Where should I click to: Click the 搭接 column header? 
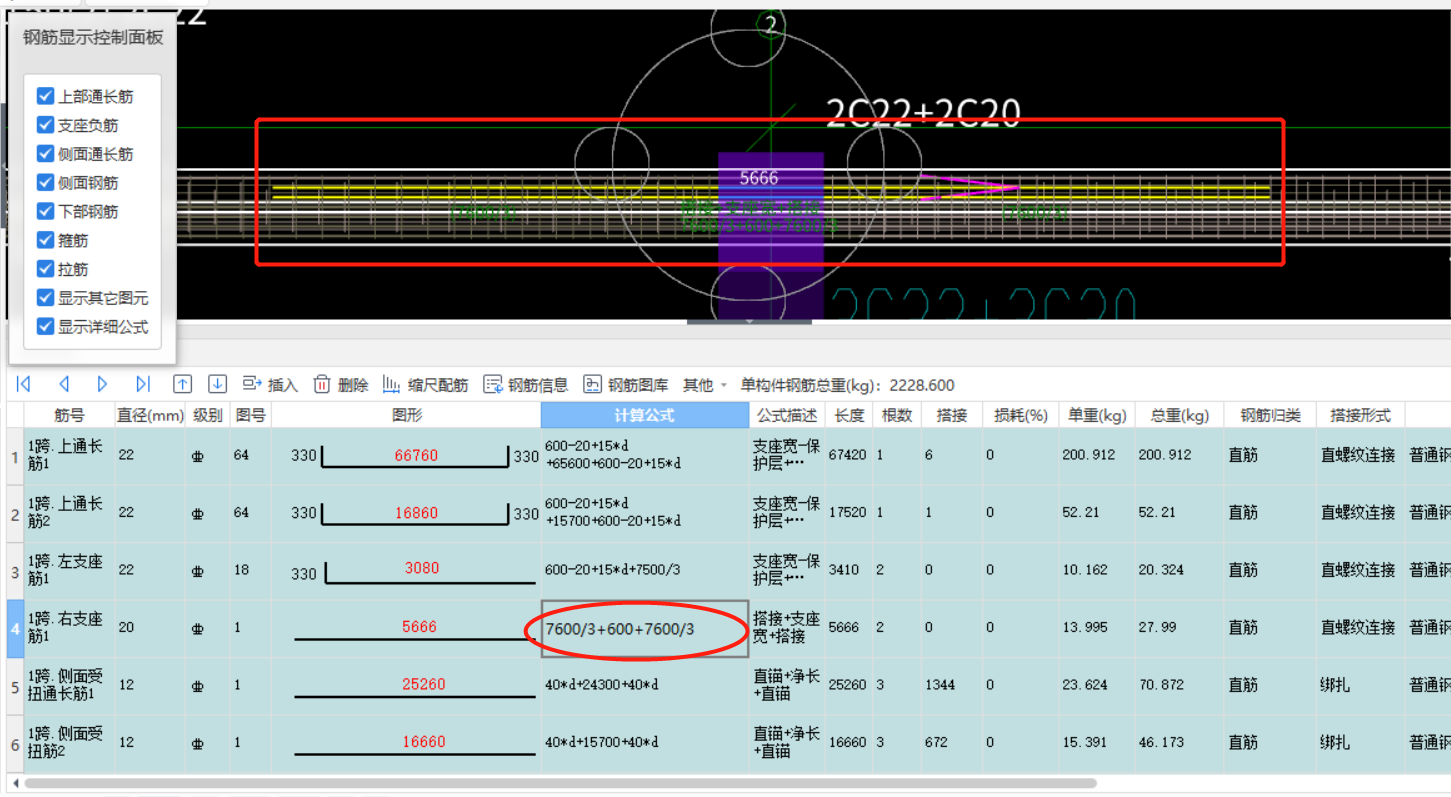[950, 415]
